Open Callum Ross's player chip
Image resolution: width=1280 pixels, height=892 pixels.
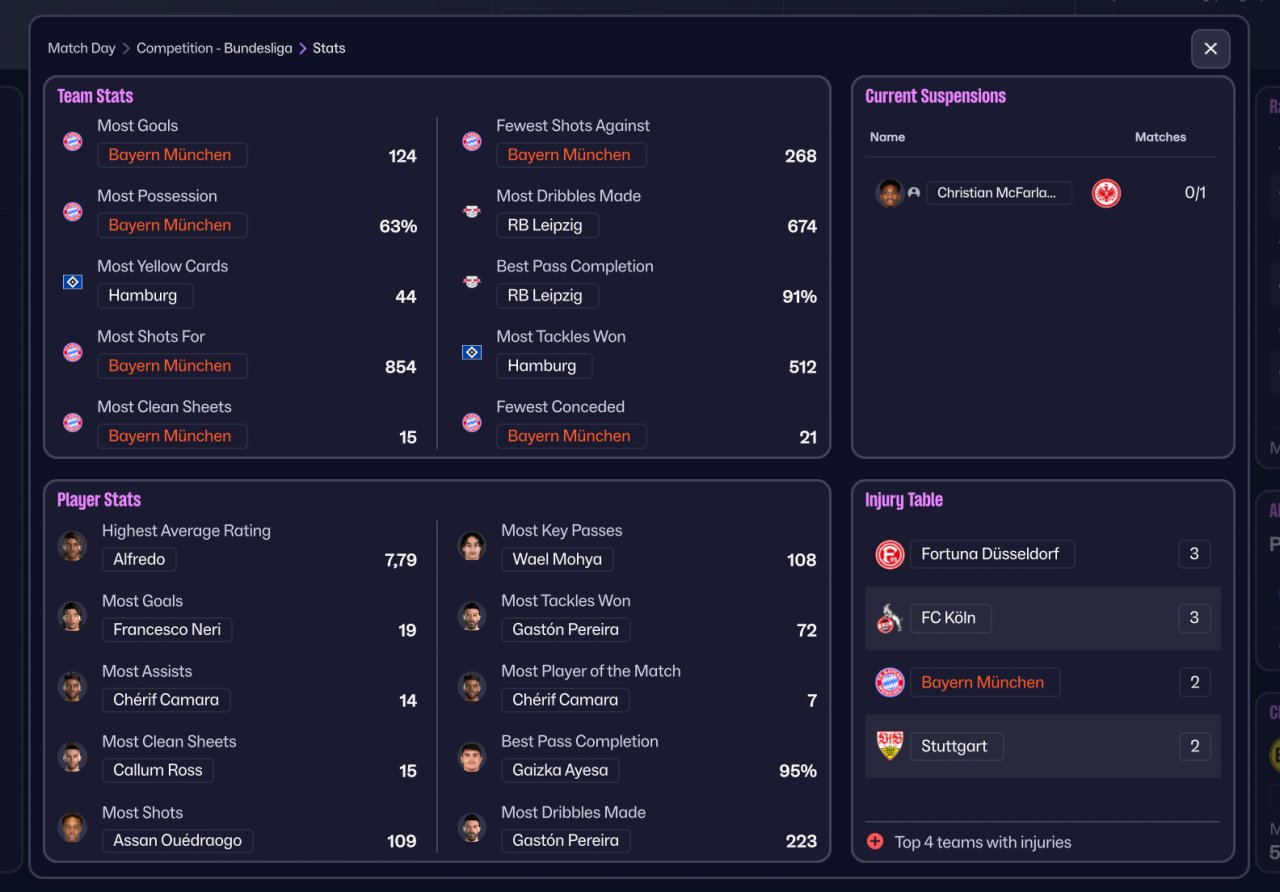[158, 770]
